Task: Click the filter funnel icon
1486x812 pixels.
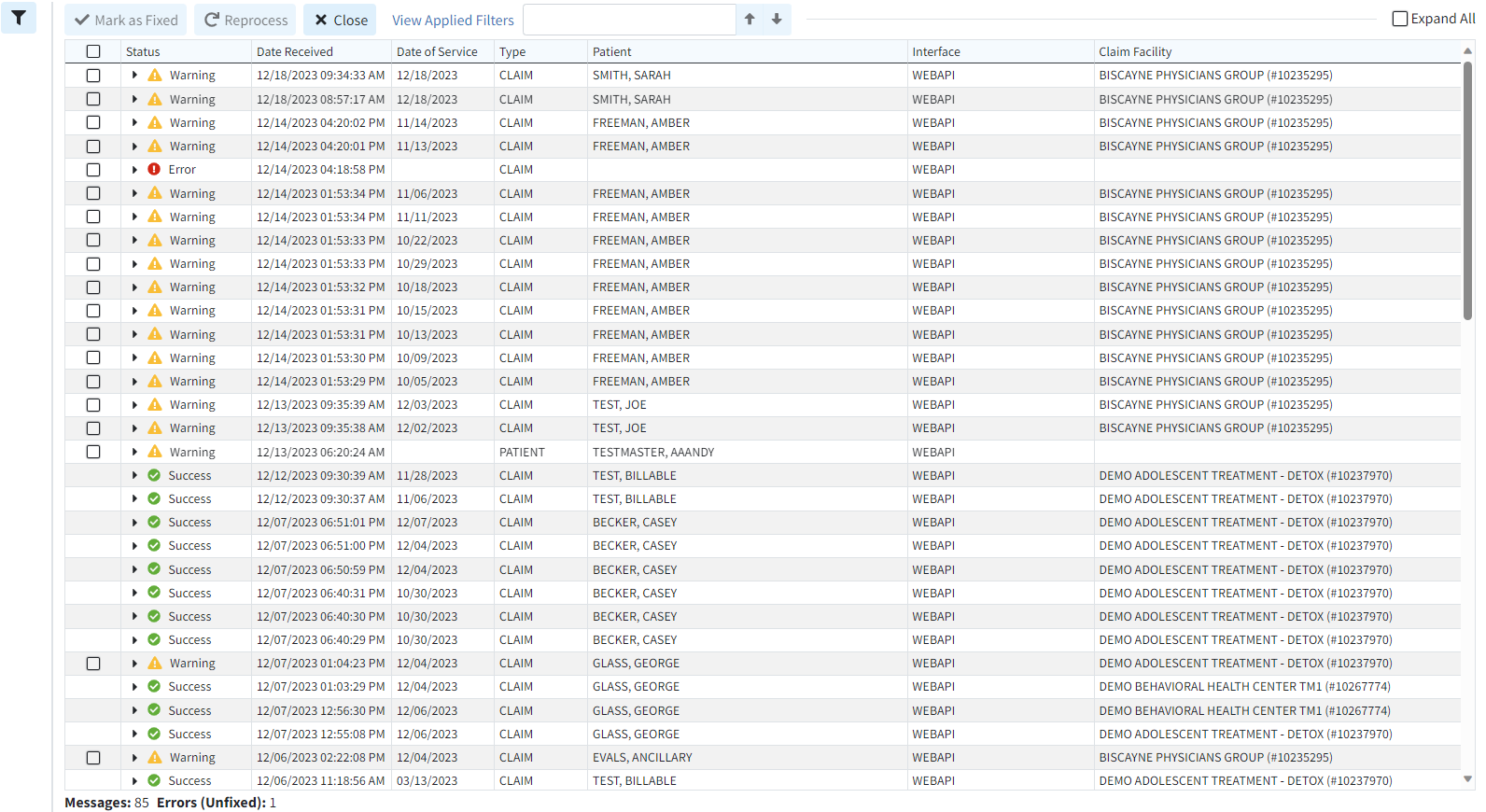Action: (x=19, y=18)
